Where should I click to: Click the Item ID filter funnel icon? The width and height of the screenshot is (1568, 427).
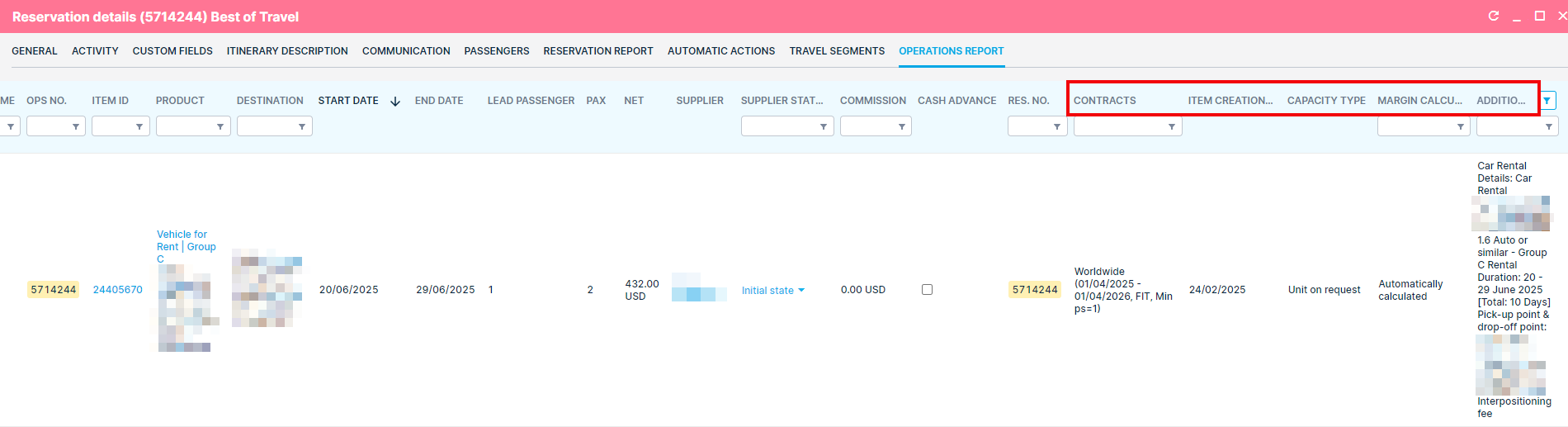coord(140,127)
